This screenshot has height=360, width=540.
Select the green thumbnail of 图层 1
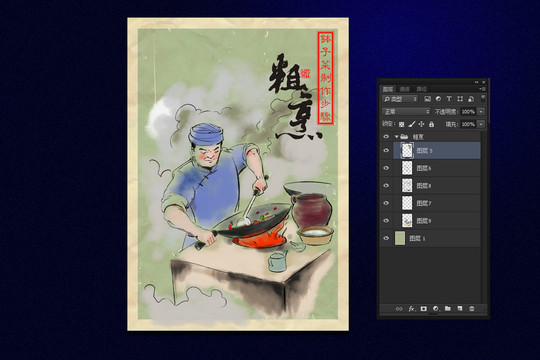coord(400,238)
